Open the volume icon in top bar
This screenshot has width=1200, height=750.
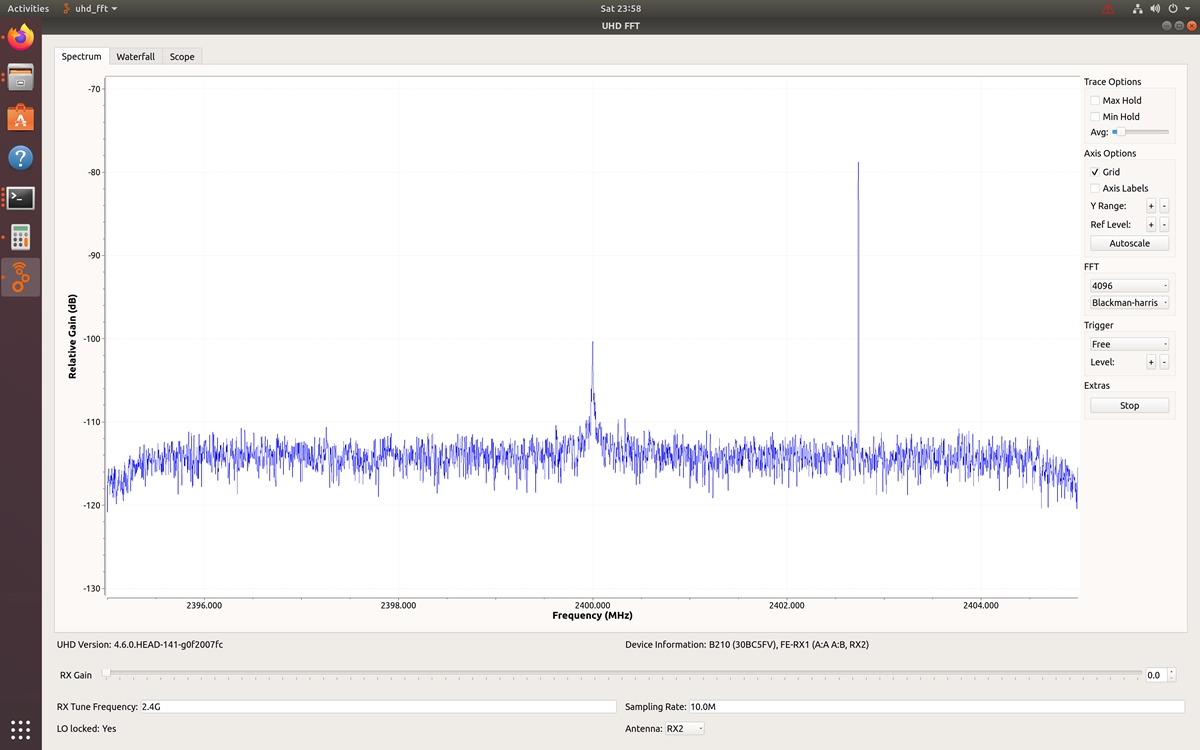(x=1156, y=8)
